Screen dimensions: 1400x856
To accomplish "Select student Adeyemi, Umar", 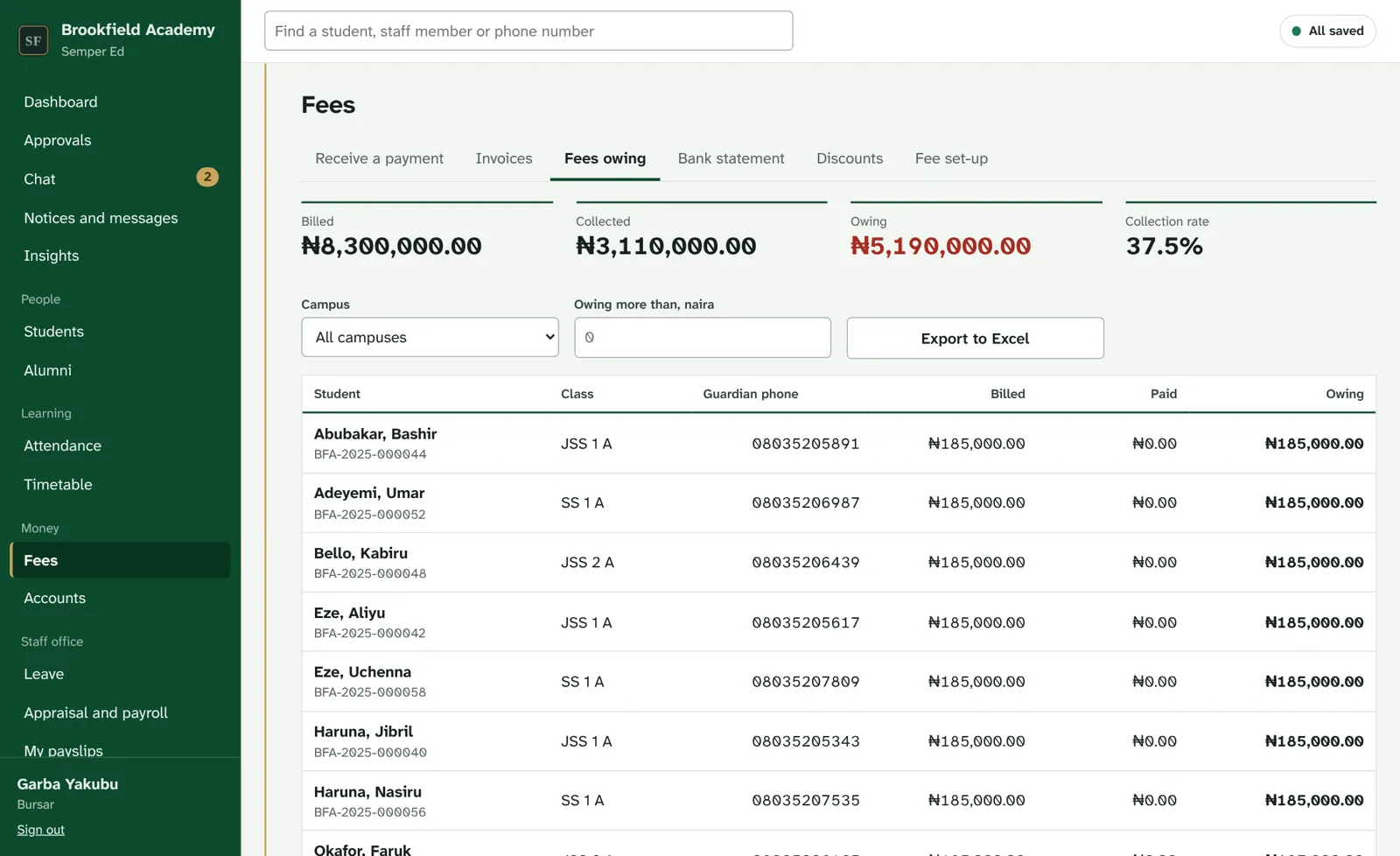I will pyautogui.click(x=369, y=493).
